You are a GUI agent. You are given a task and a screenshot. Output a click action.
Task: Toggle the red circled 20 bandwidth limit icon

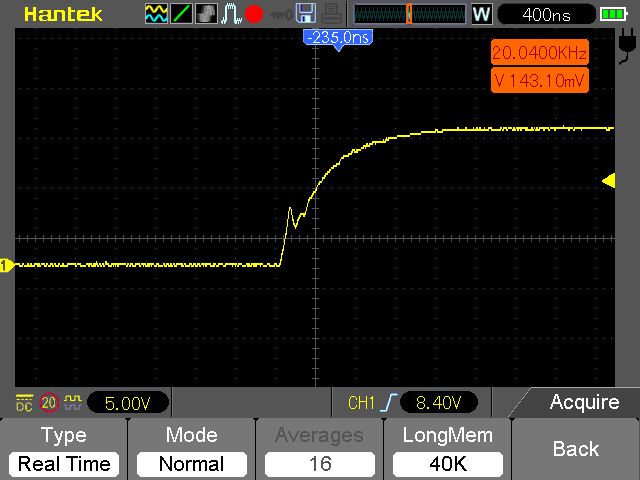coord(49,403)
